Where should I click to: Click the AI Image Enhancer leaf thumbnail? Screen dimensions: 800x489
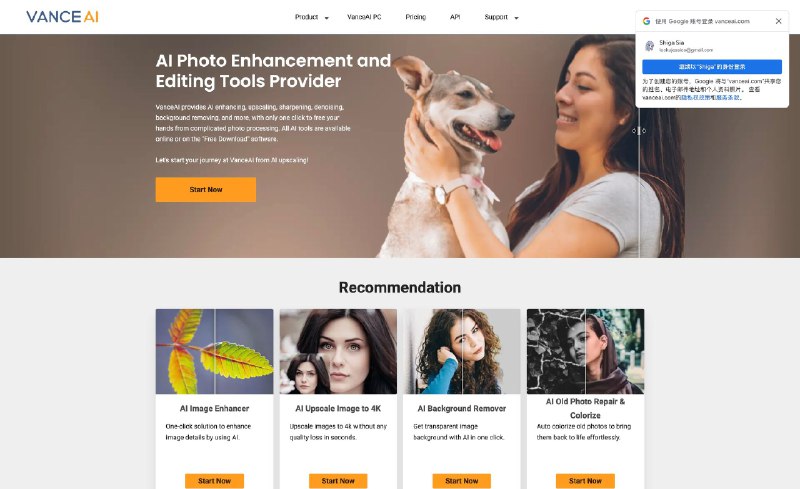[x=214, y=351]
